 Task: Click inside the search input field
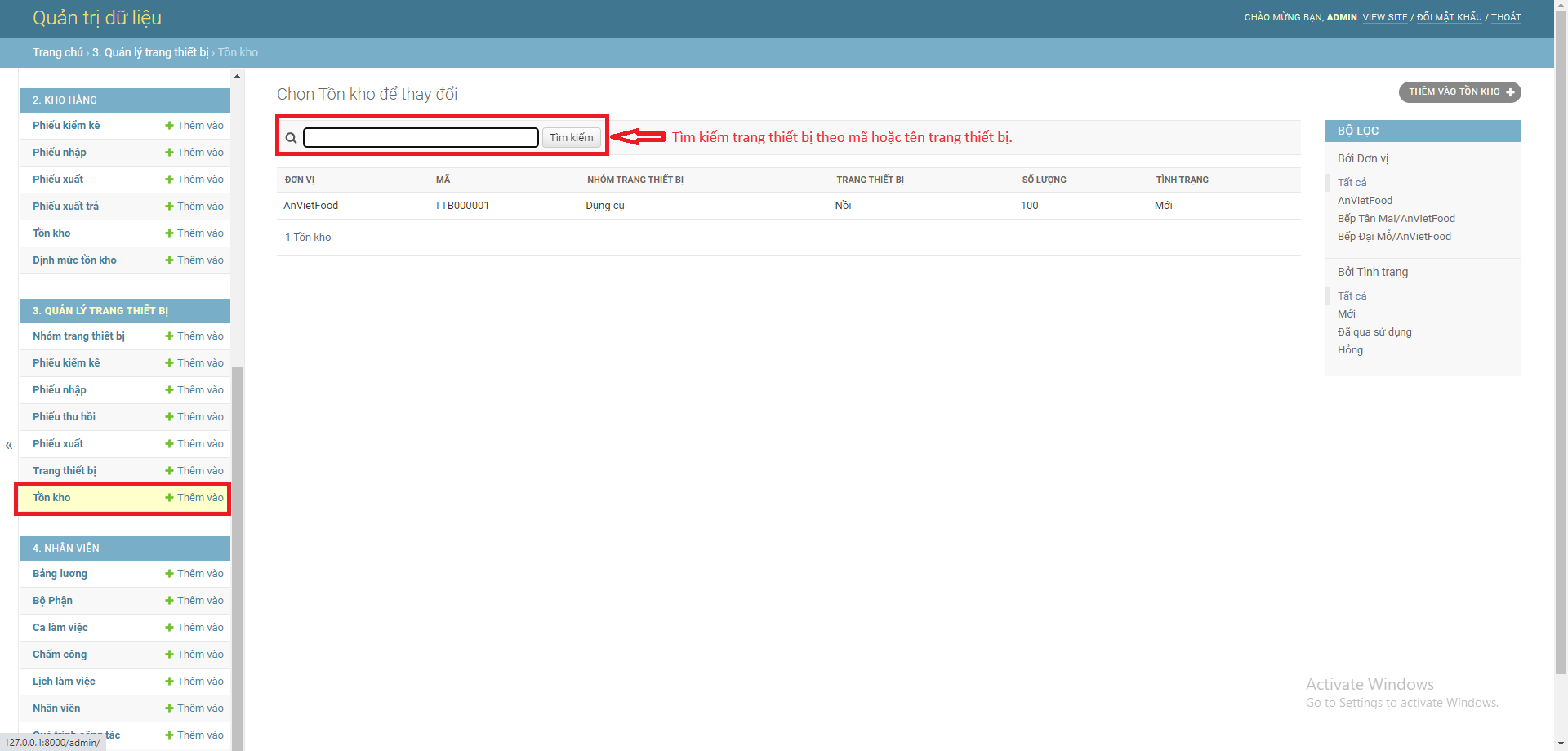[x=420, y=137]
